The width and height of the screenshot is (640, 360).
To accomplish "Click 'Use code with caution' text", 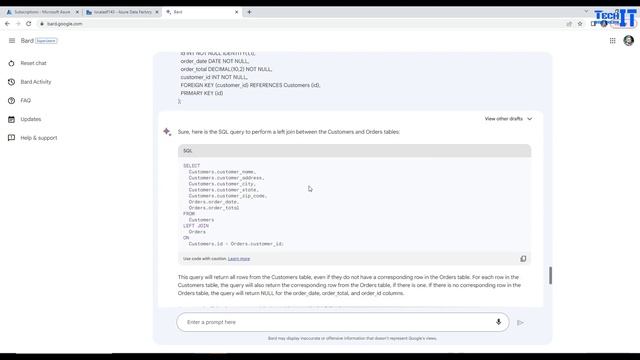I will point(204,259).
